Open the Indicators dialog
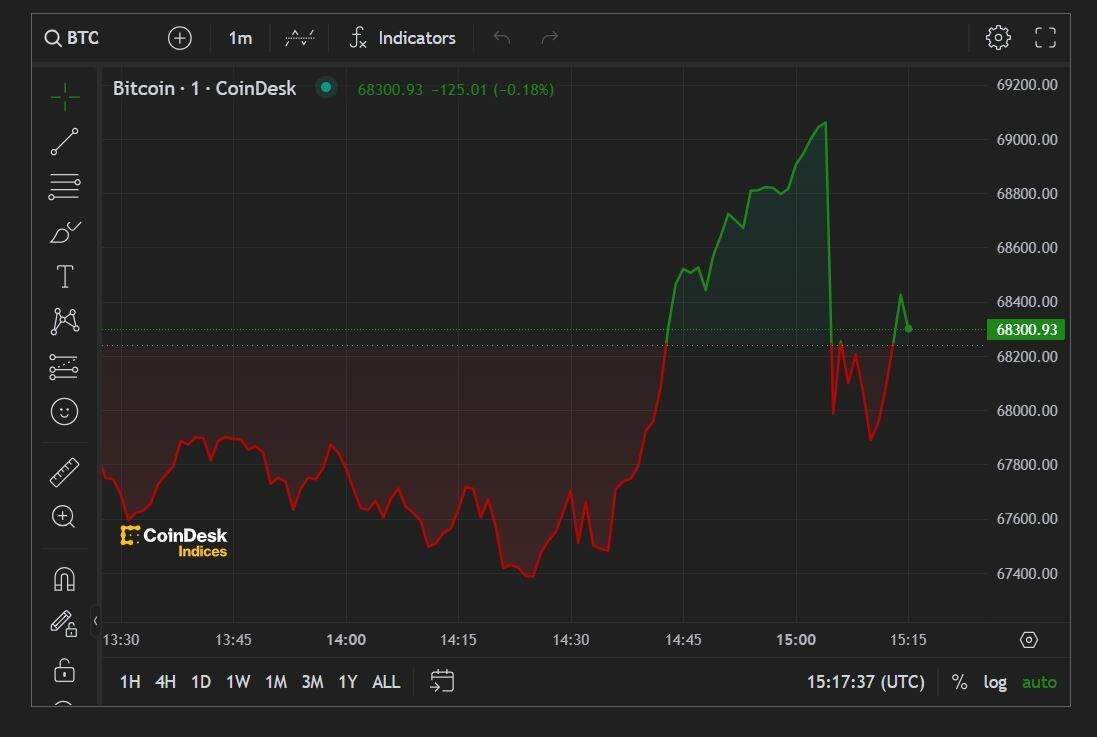Image resolution: width=1097 pixels, height=737 pixels. [x=402, y=38]
